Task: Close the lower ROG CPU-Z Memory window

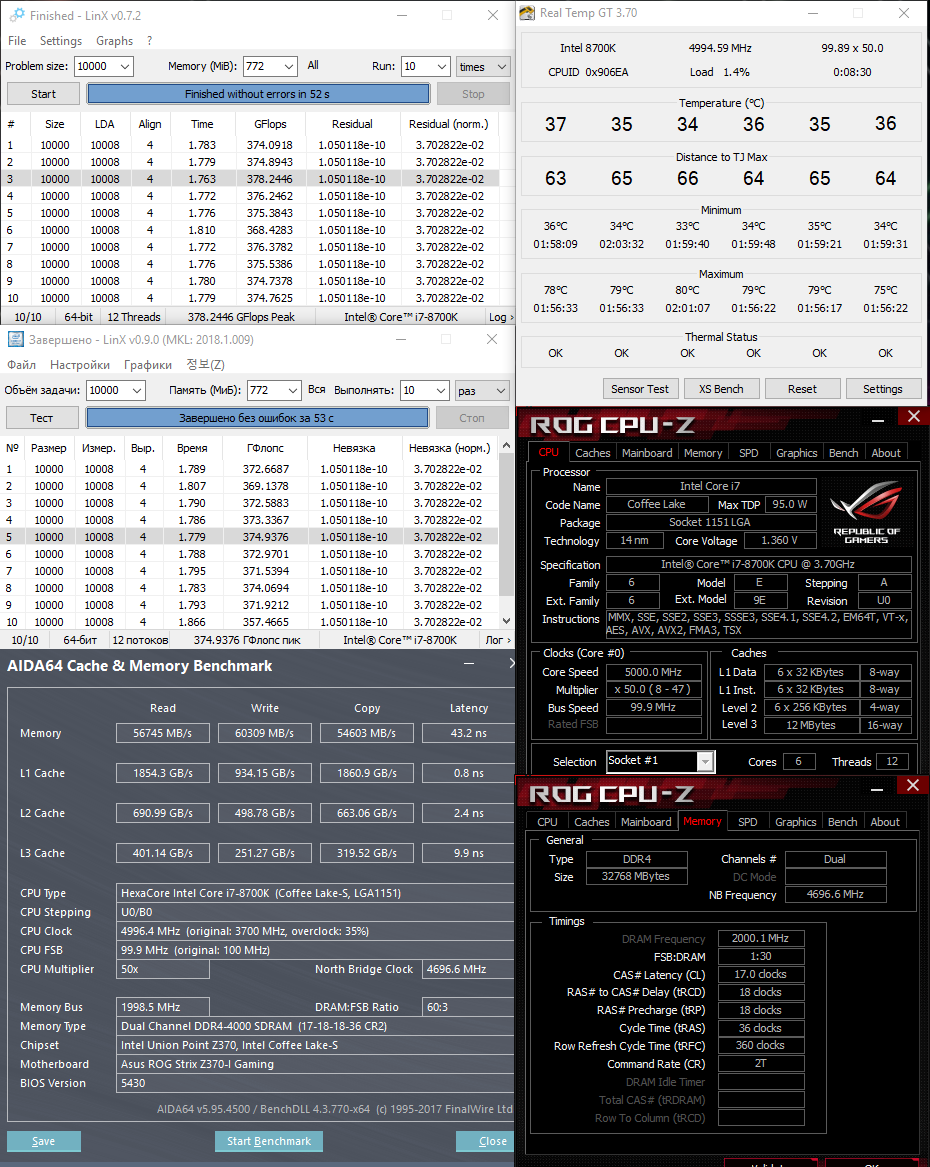Action: coord(914,785)
